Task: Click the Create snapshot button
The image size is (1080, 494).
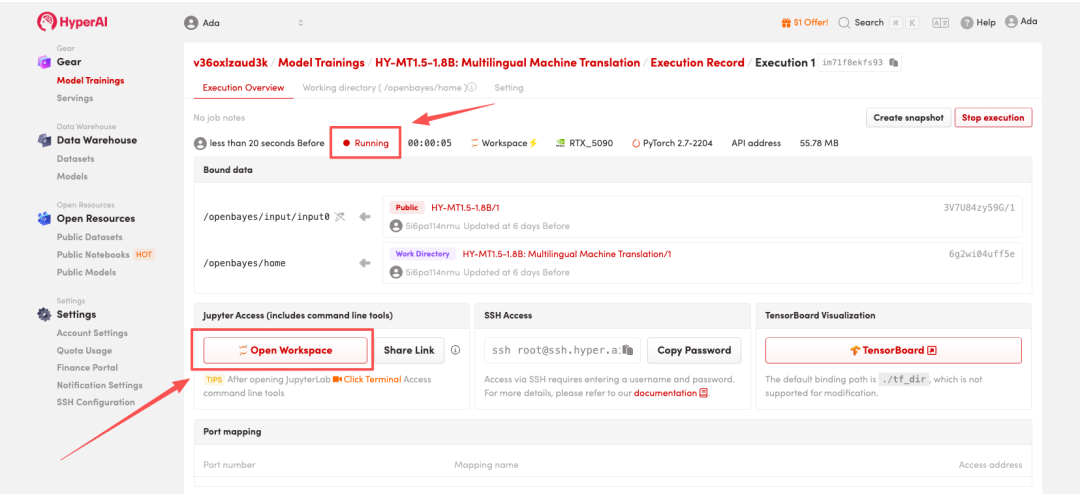Action: (x=908, y=118)
